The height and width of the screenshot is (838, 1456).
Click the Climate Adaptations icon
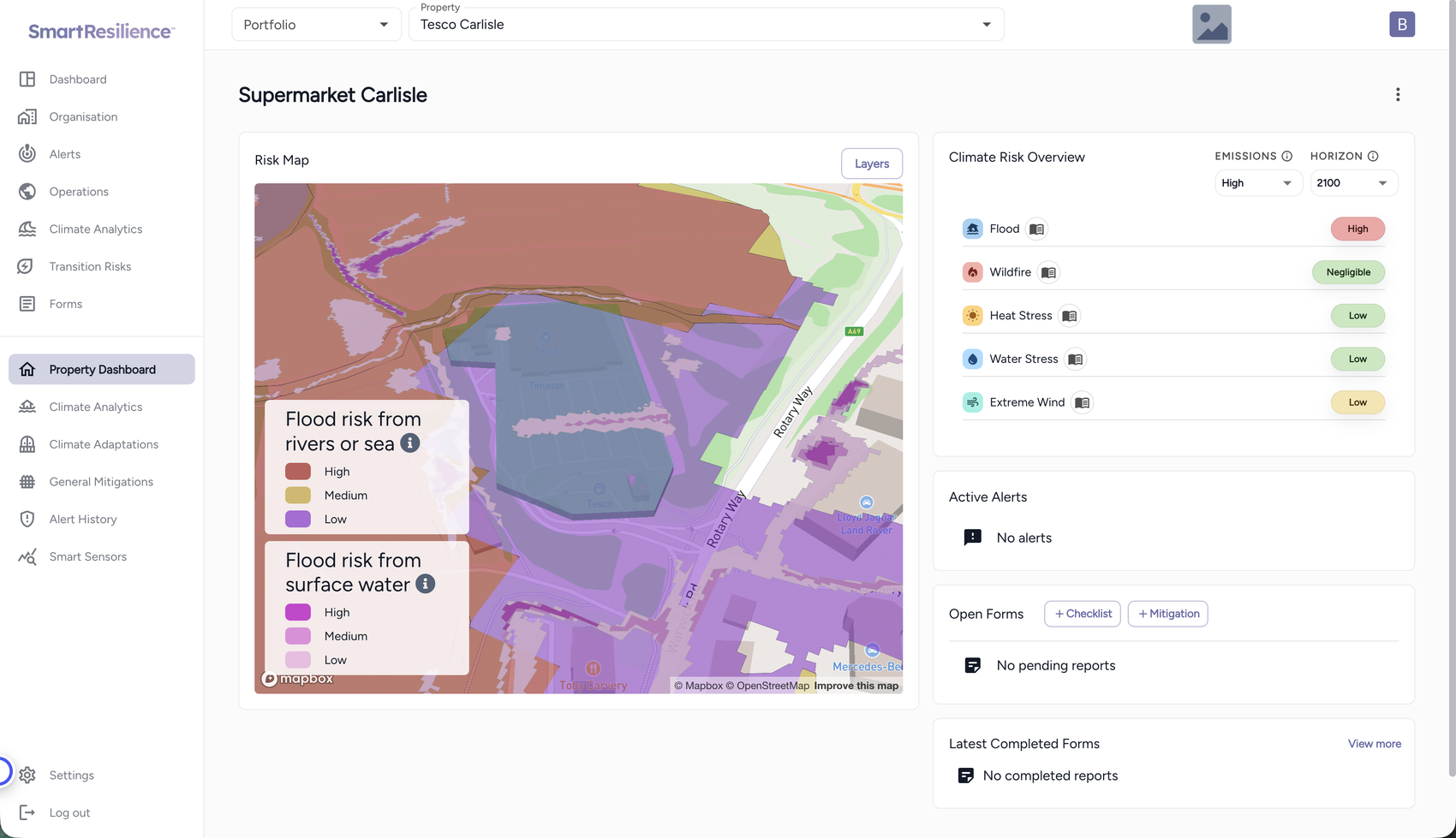tap(27, 444)
